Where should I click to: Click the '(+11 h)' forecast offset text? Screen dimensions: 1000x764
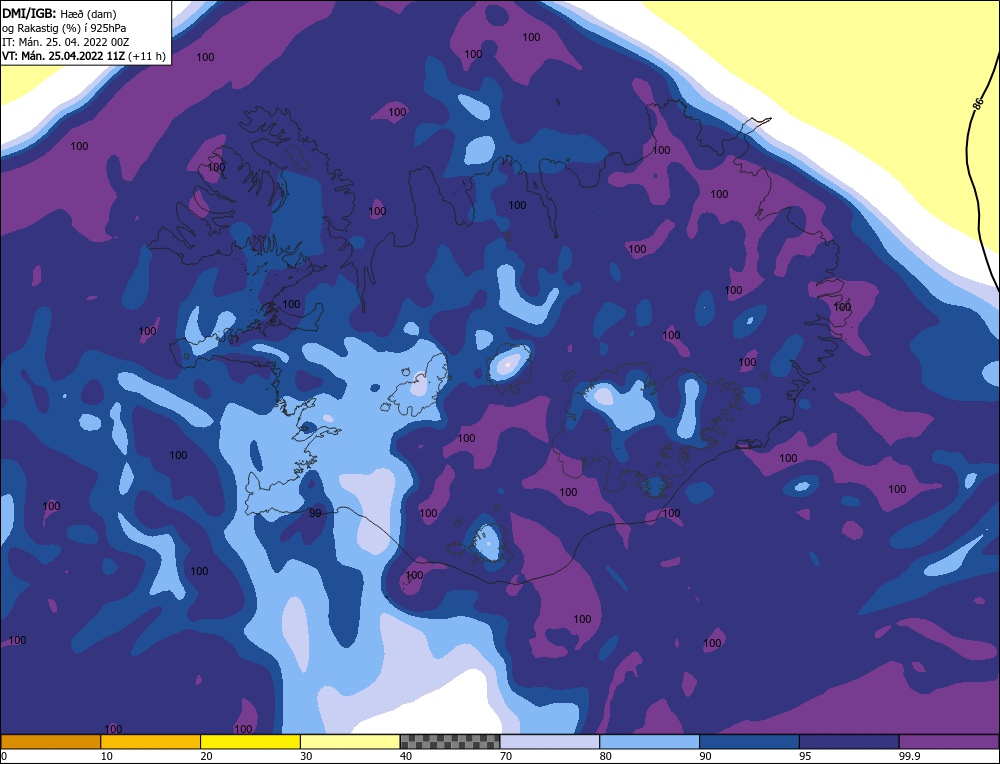click(147, 56)
